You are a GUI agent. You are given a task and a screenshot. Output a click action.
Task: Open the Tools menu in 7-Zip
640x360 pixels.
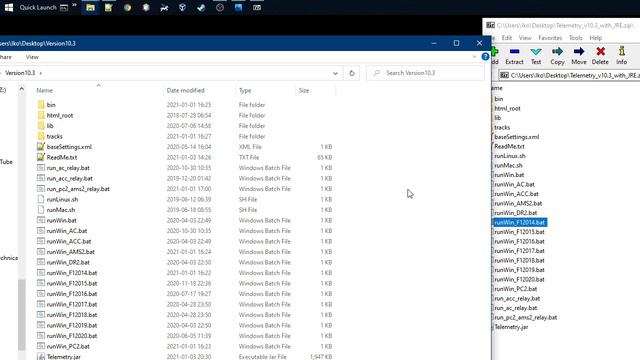(576, 38)
